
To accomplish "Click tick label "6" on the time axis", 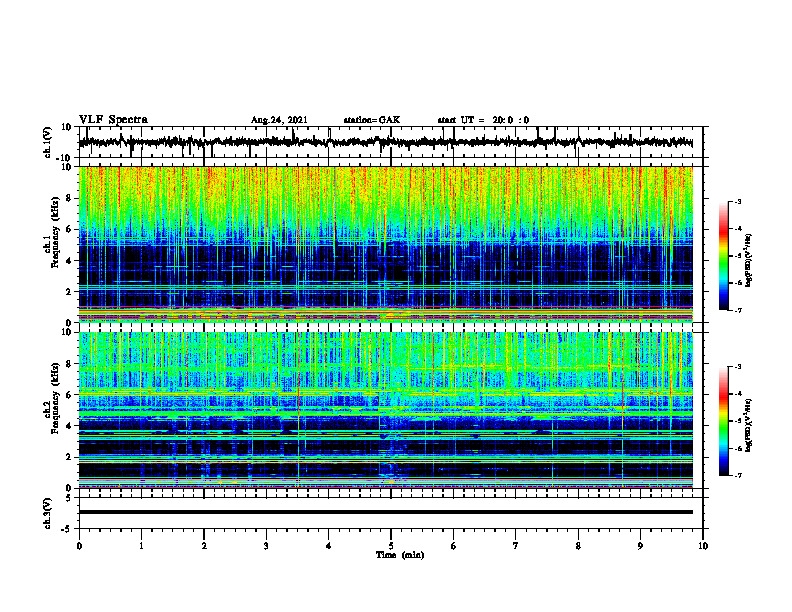I will (x=454, y=546).
